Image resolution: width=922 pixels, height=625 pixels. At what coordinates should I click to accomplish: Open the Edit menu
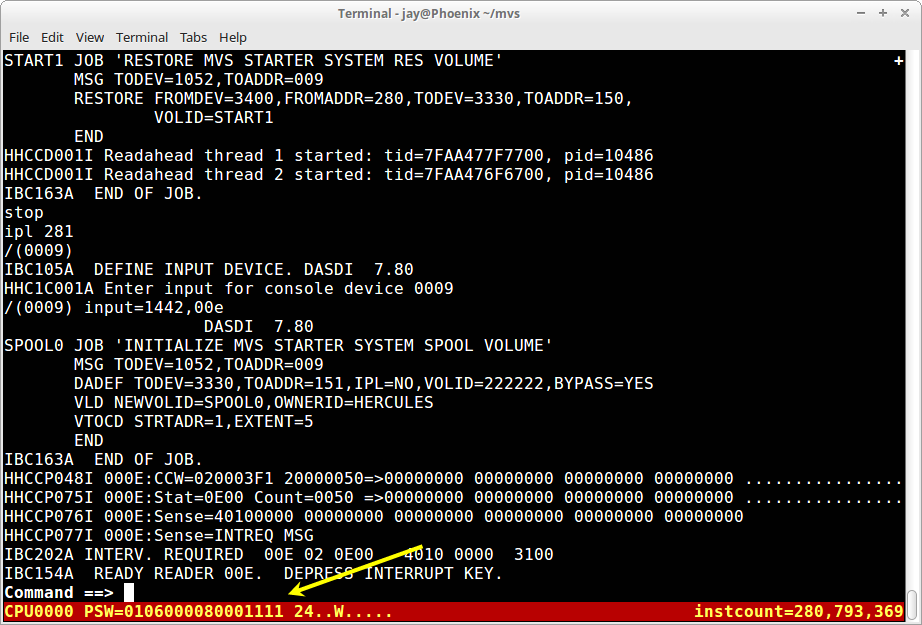[52, 38]
